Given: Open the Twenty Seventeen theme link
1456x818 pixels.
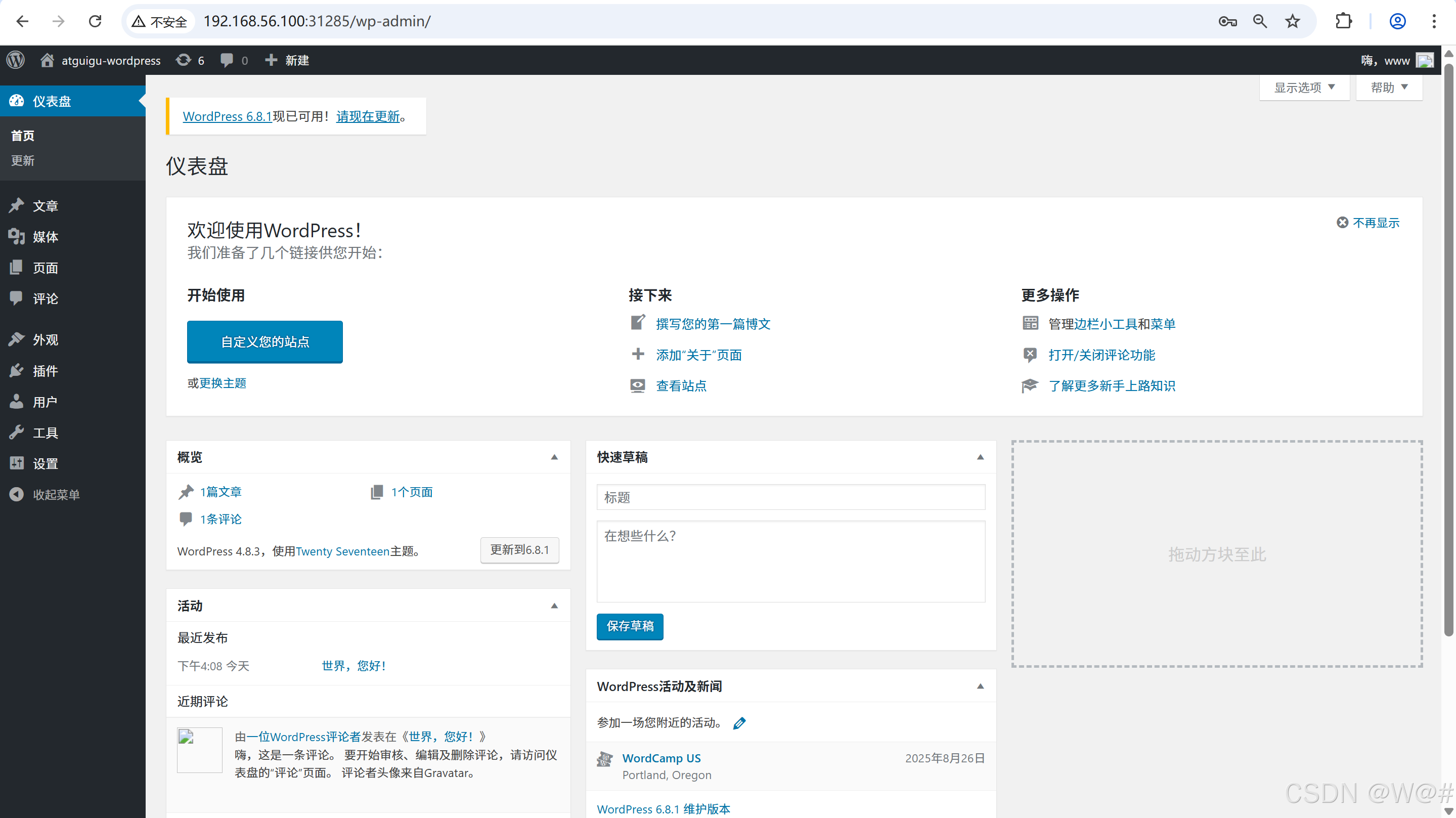Looking at the screenshot, I should pos(342,551).
